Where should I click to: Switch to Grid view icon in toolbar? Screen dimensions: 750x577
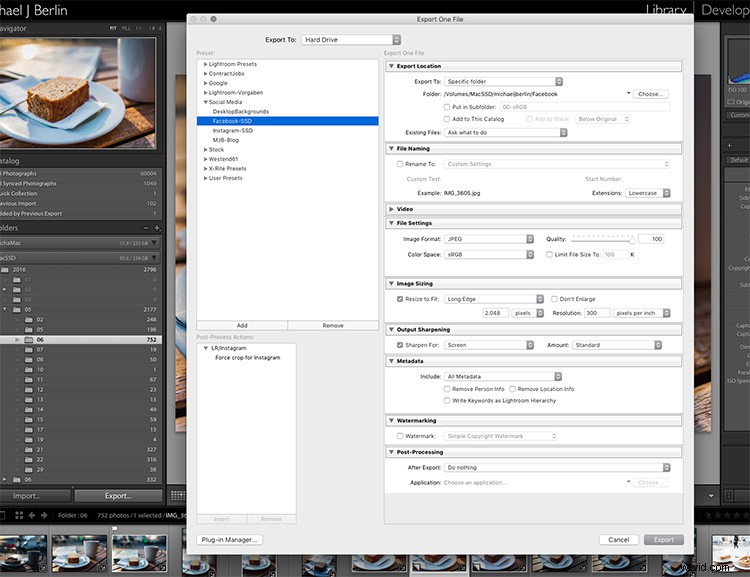coord(178,496)
